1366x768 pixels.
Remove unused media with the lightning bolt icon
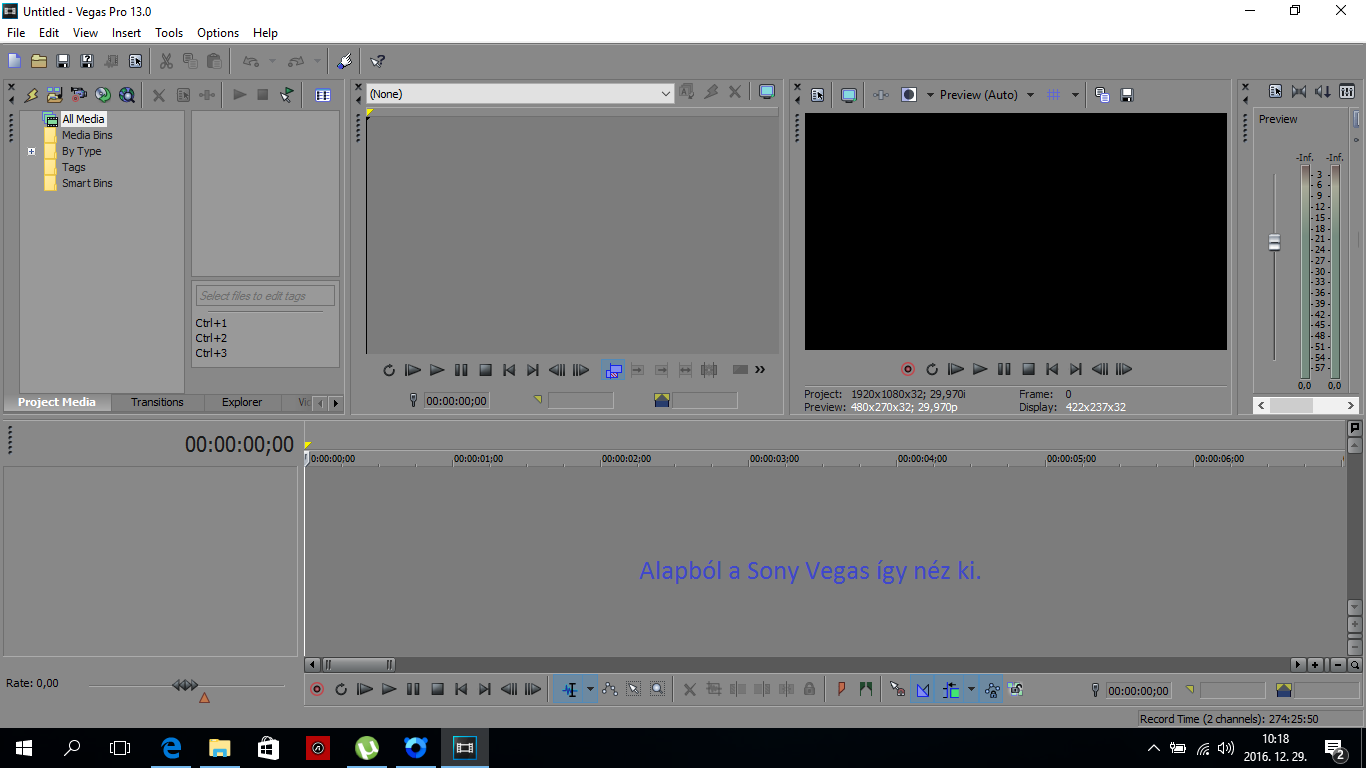click(31, 95)
